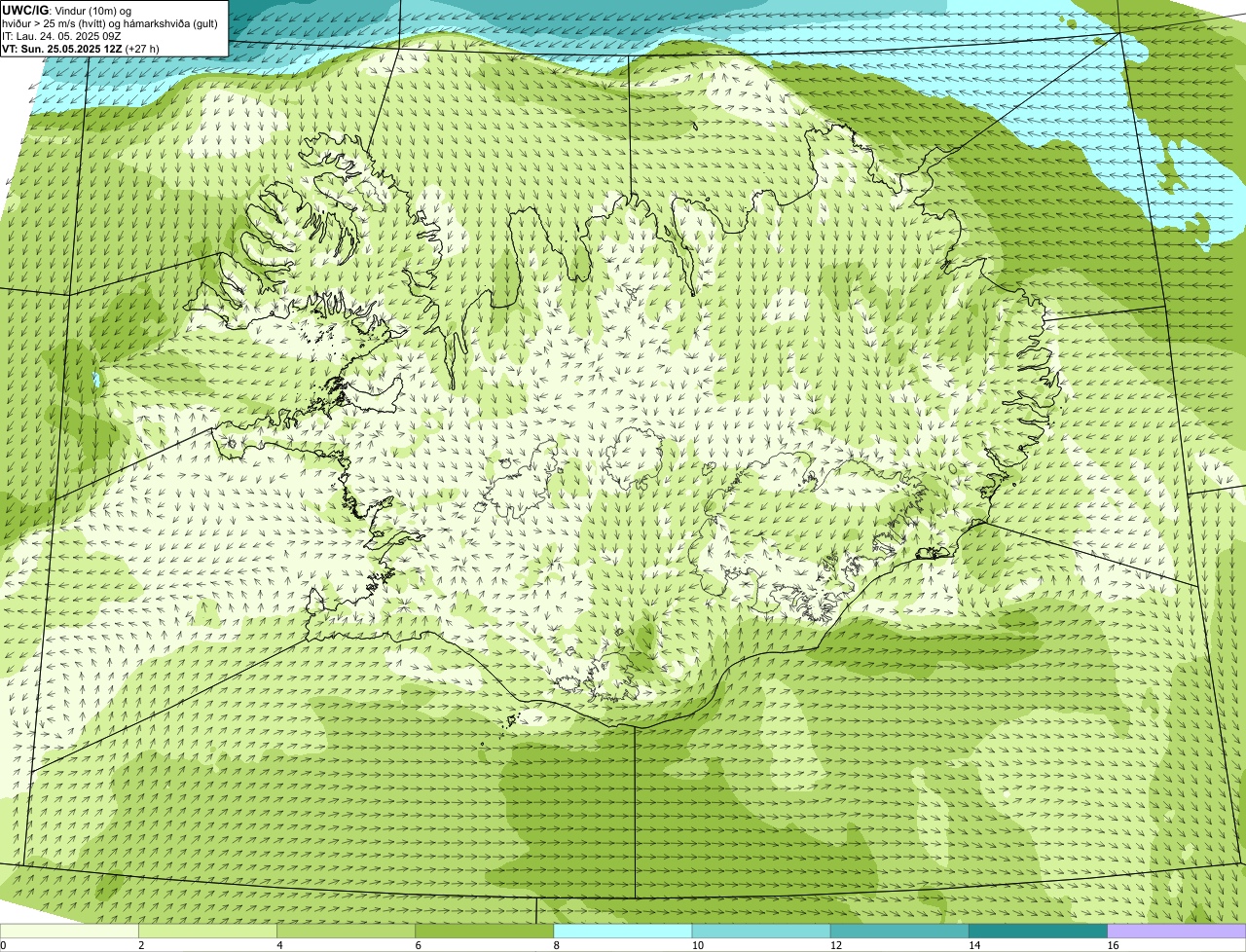Click the title line "UWC/IG: Vindur (10m) og"

coord(67,10)
